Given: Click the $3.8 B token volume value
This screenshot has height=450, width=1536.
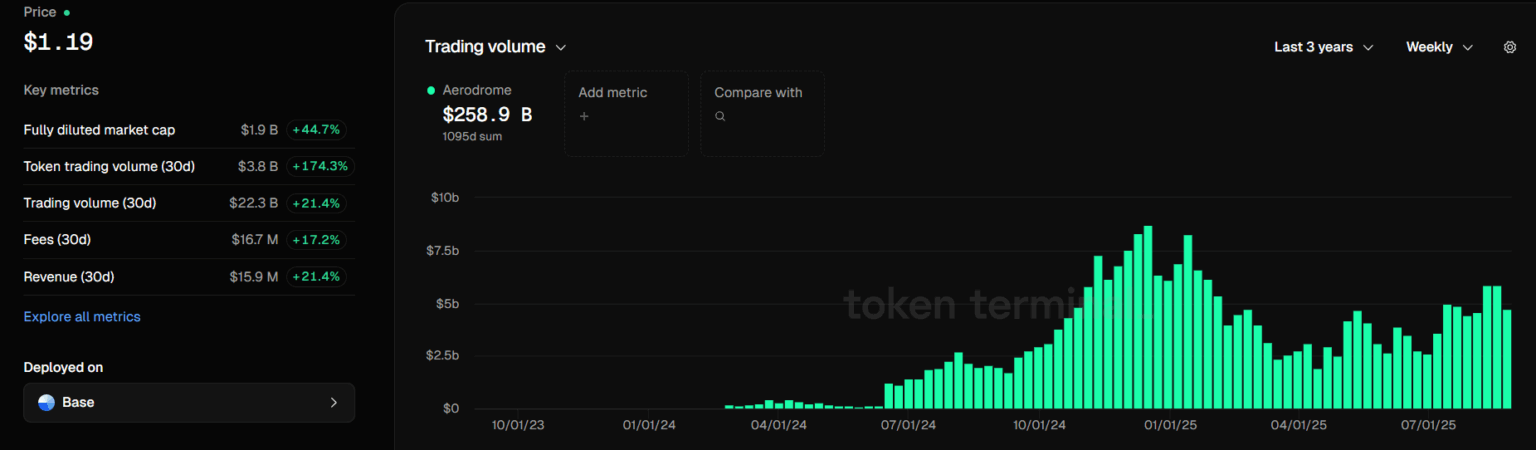Looking at the screenshot, I should 258,166.
